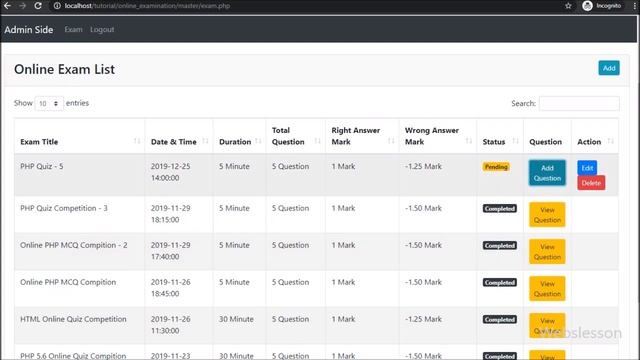Image resolution: width=640 pixels, height=360 pixels.
Task: Click the 'Online Exam List' heading
Action: (x=64, y=69)
